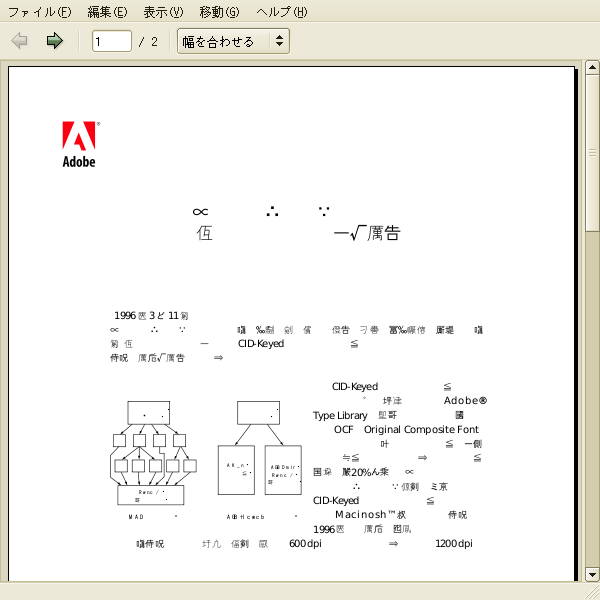This screenshot has height=600, width=600.
Task: Open the ヘルプ(H) menu
Action: point(282,12)
